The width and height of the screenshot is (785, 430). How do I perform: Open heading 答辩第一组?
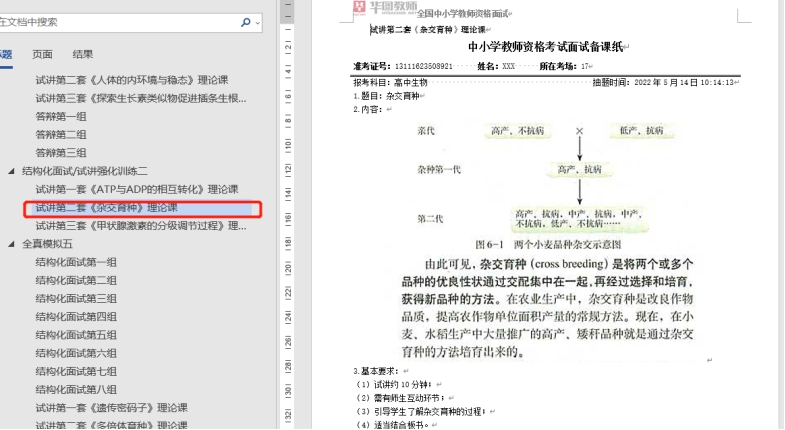click(x=60, y=116)
